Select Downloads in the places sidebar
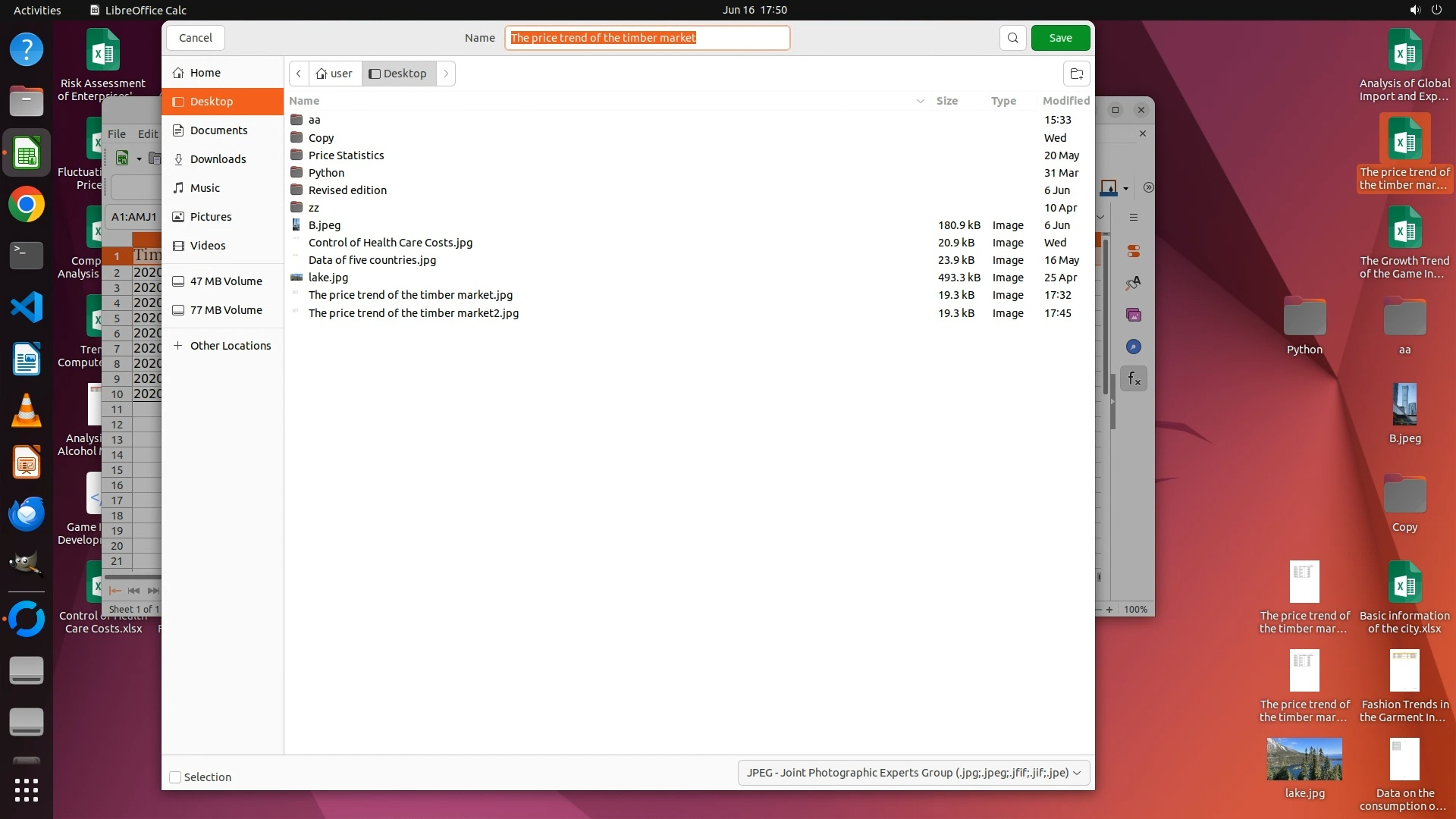Image resolution: width=1456 pixels, height=819 pixels. click(218, 159)
